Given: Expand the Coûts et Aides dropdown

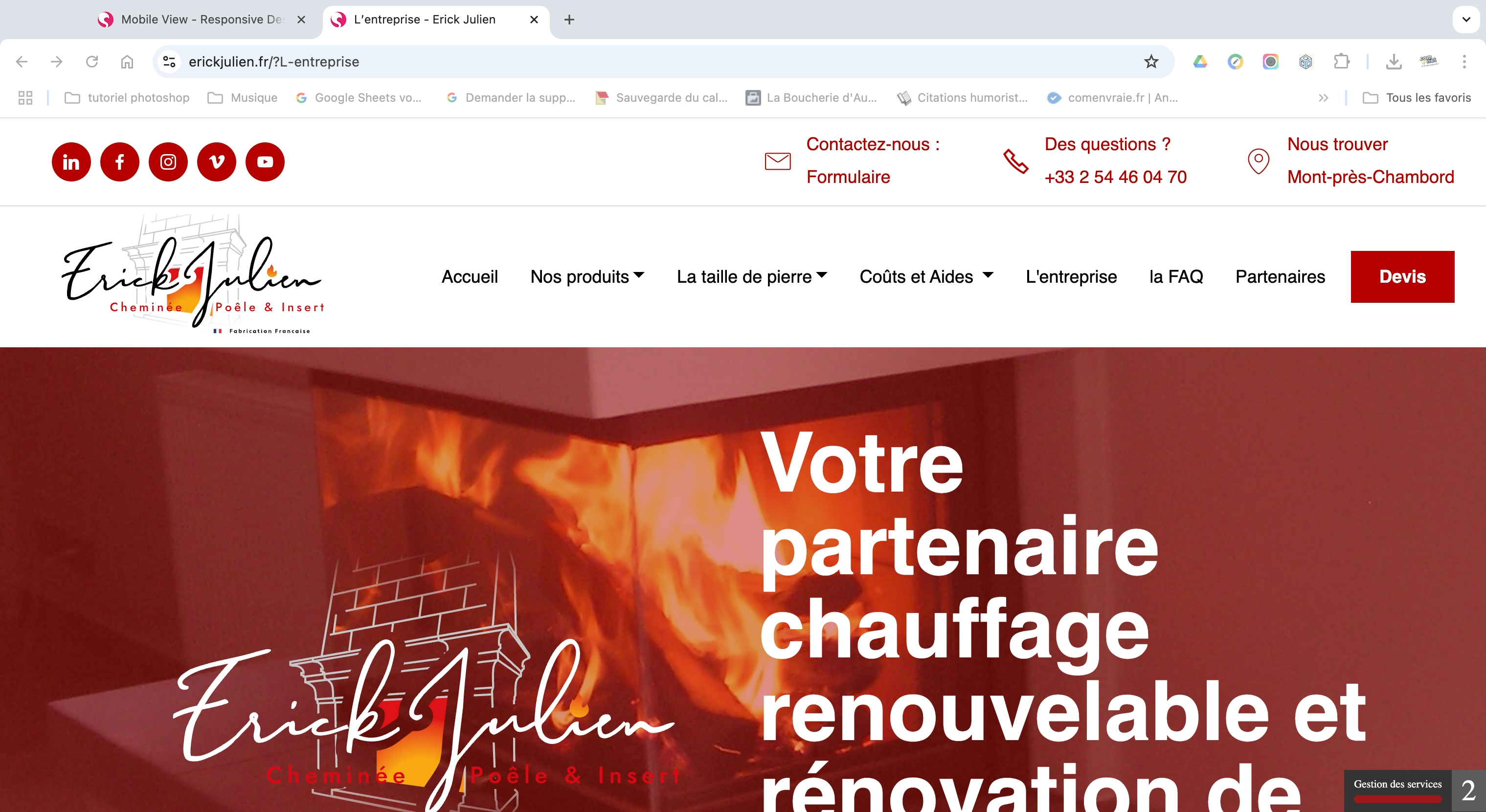Looking at the screenshot, I should pyautogui.click(x=926, y=277).
